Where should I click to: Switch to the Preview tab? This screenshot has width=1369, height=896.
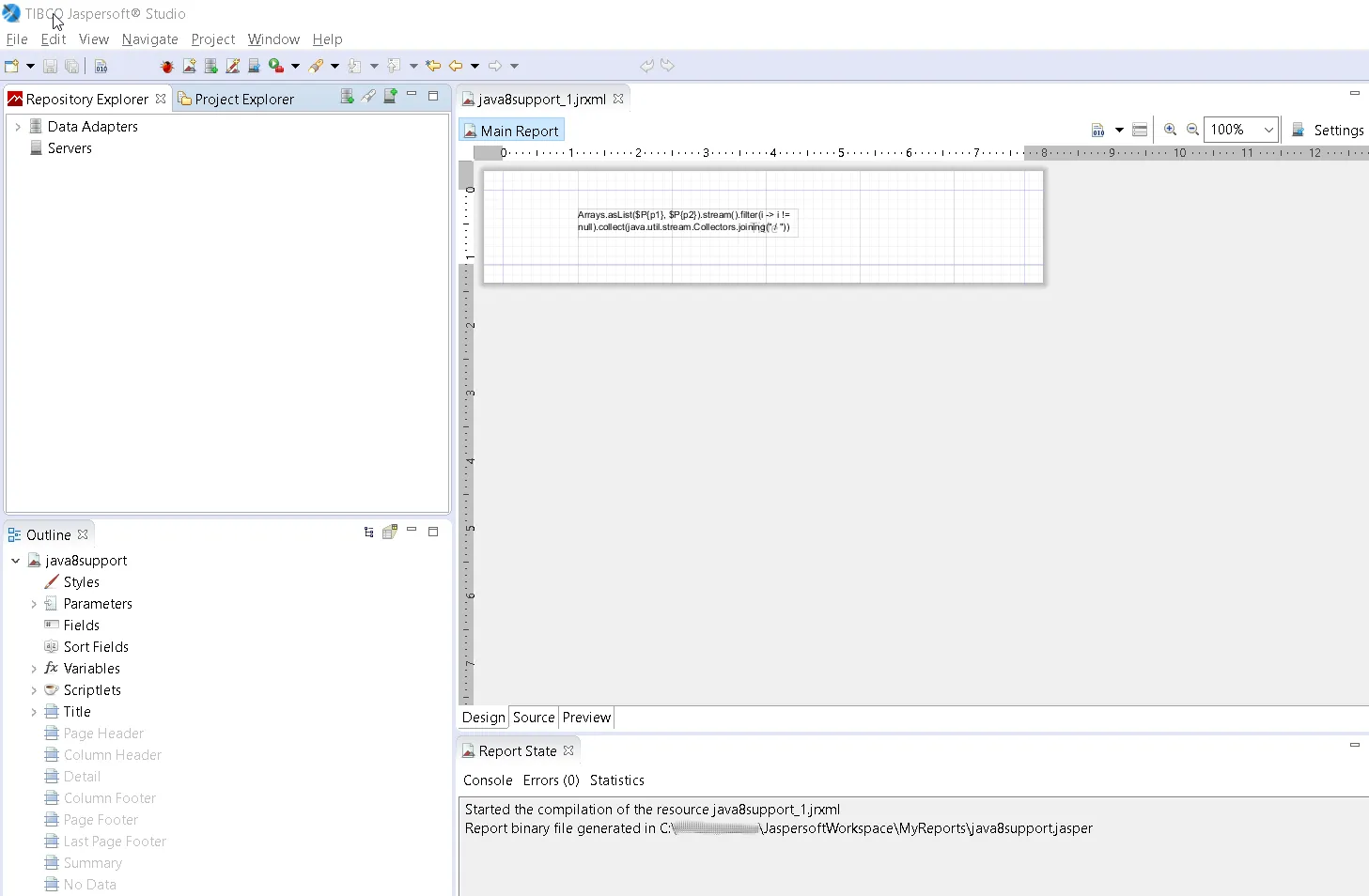586,718
